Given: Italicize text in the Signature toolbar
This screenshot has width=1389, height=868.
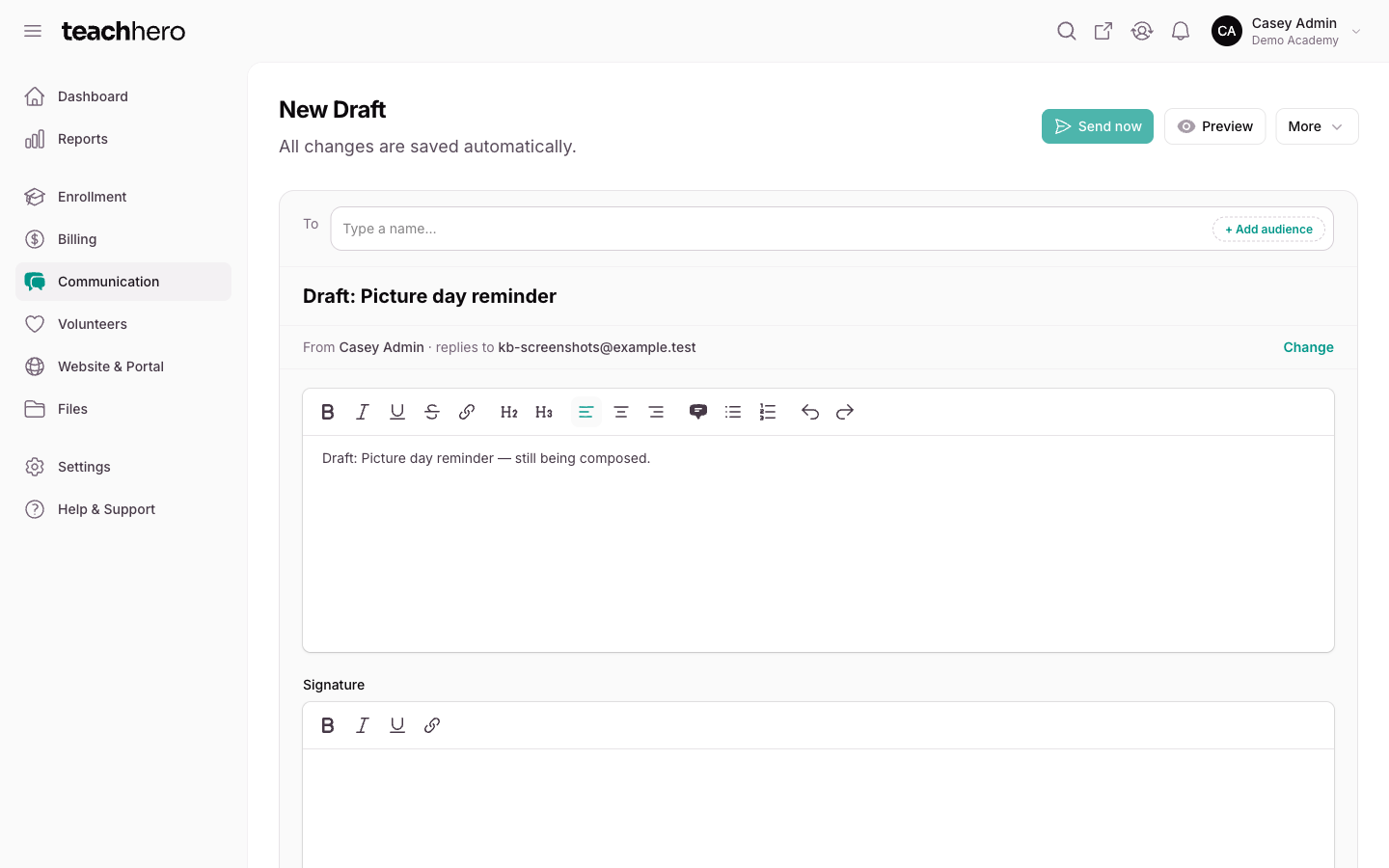Looking at the screenshot, I should pos(363,725).
